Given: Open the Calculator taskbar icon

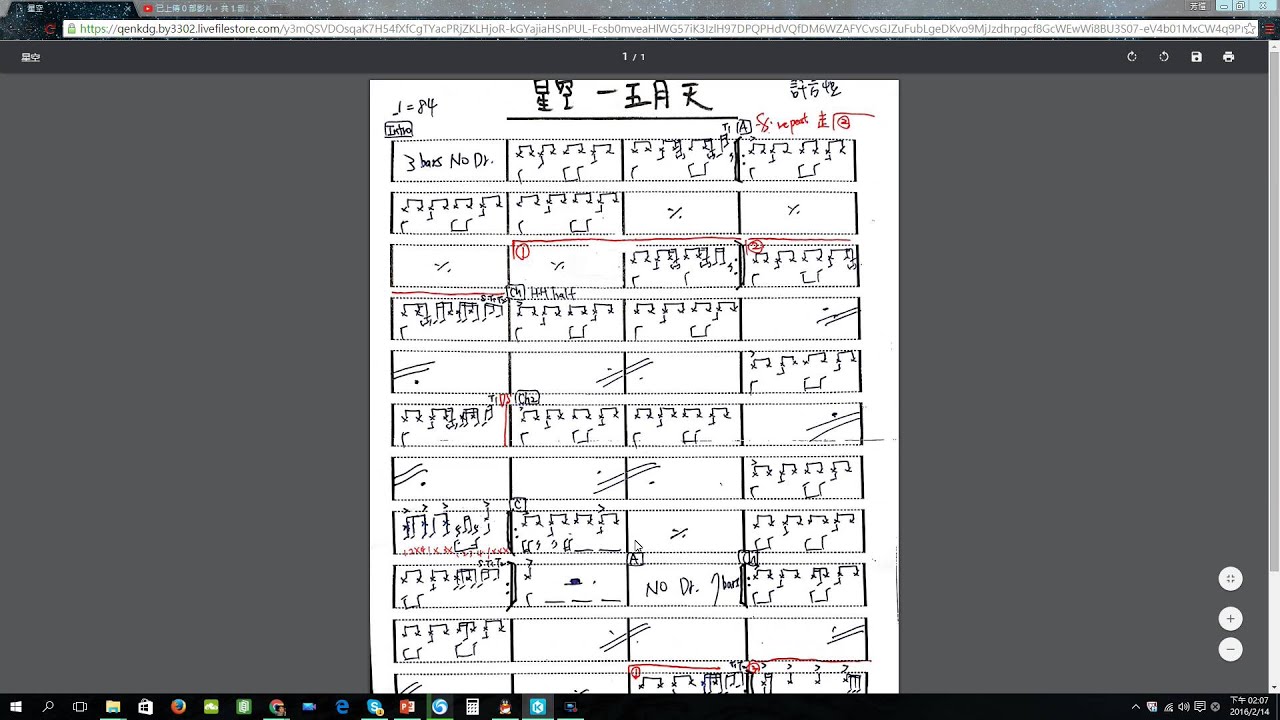Looking at the screenshot, I should coord(473,707).
